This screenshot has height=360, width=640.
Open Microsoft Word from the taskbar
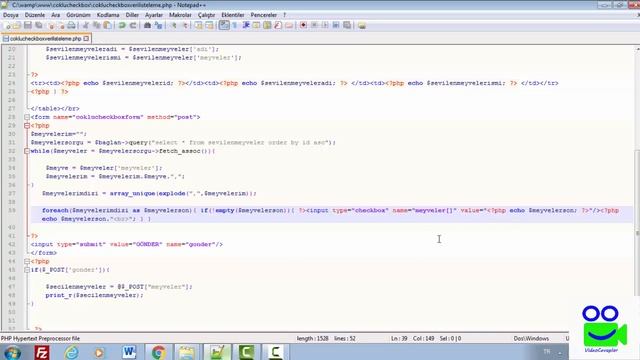point(129,352)
